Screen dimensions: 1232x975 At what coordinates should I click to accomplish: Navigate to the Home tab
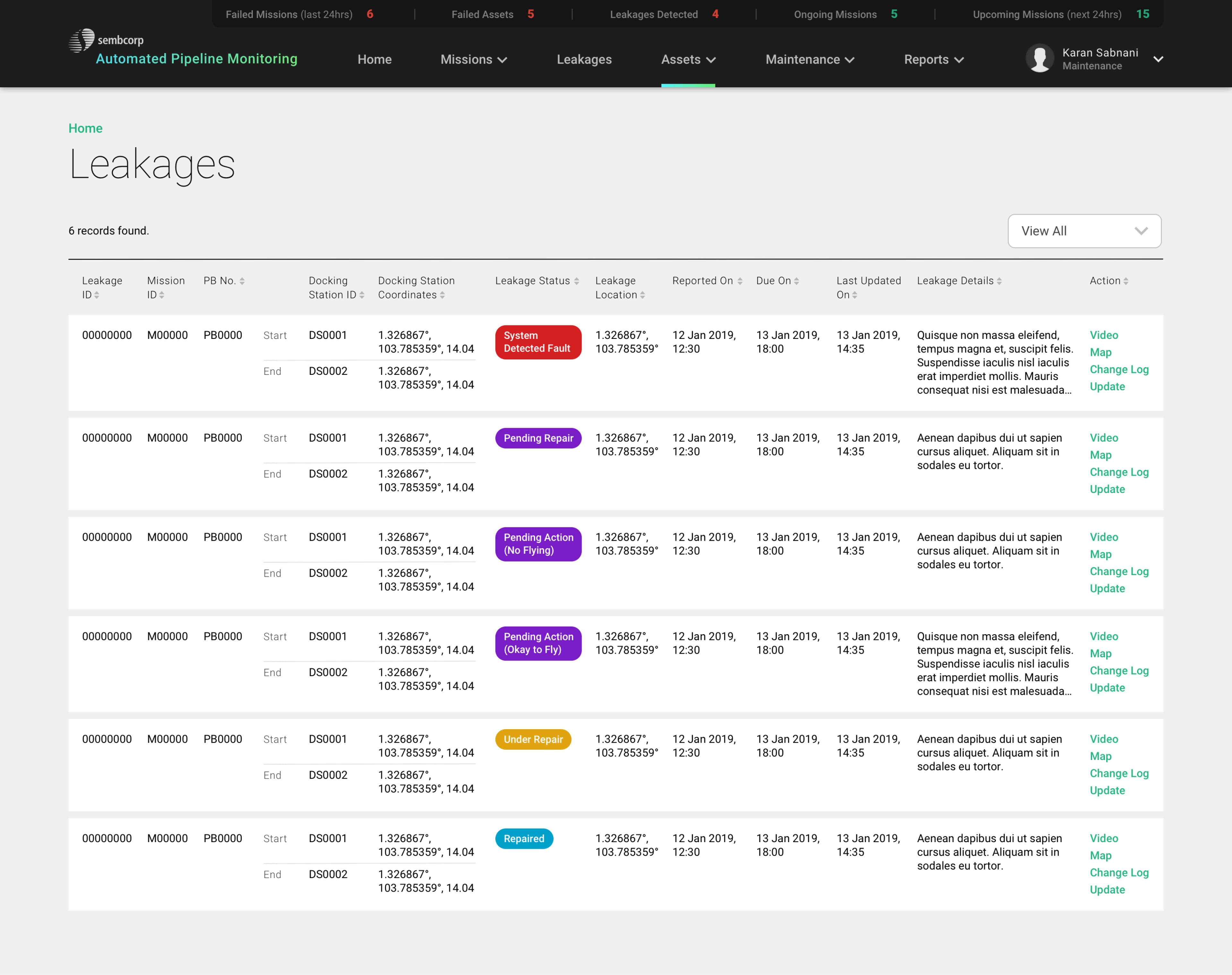click(374, 59)
